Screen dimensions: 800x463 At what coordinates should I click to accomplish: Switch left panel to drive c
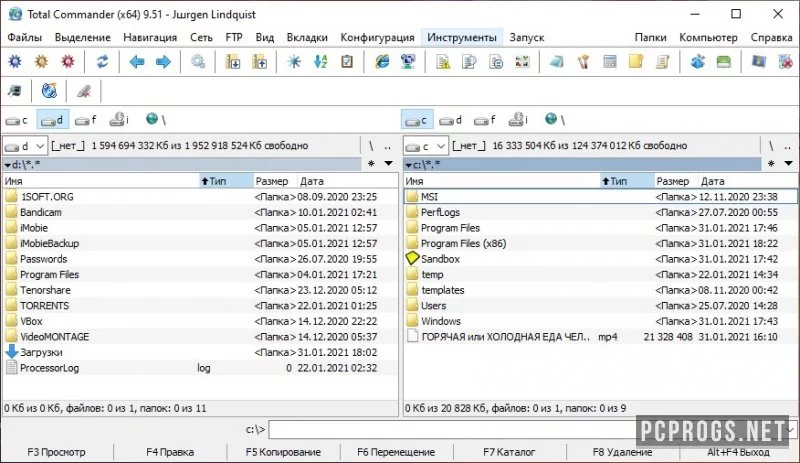click(17, 120)
